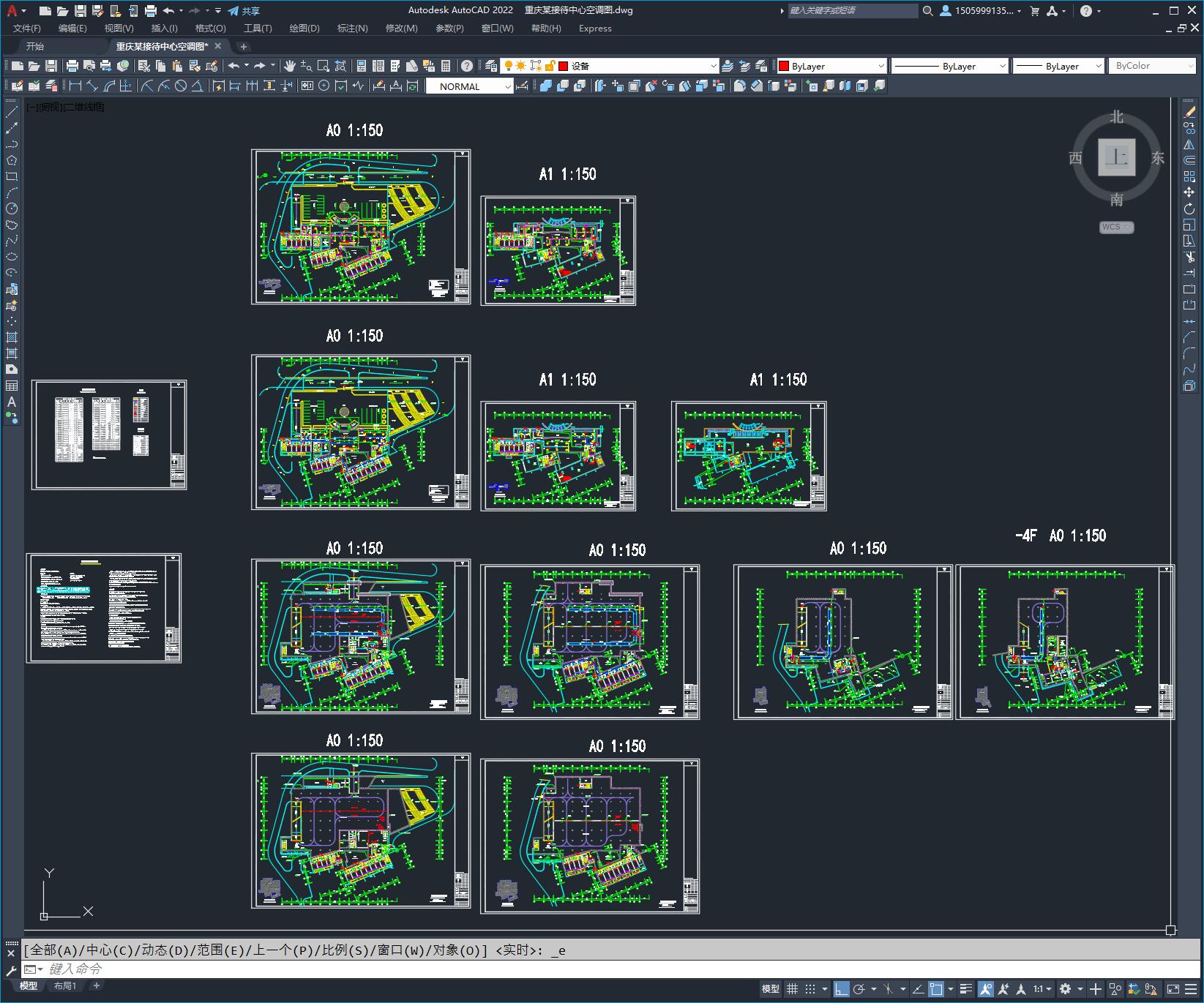Expand the NORMAL dimension style dropdown

pyautogui.click(x=508, y=86)
